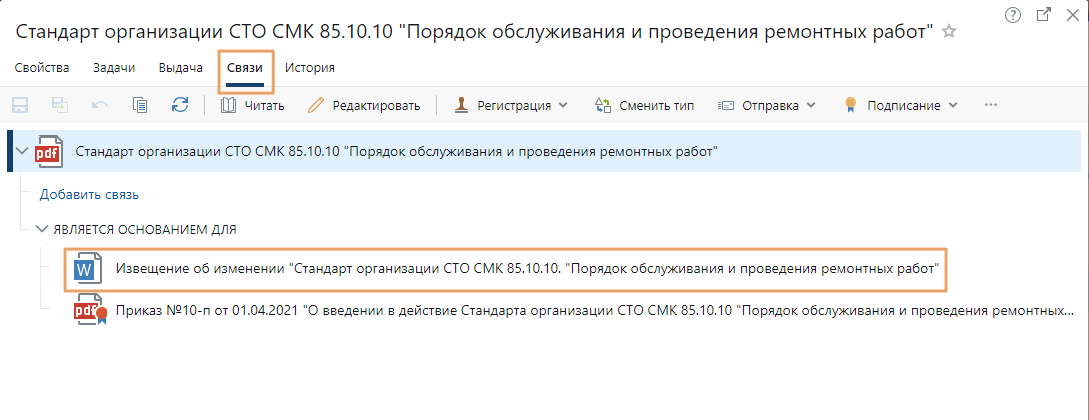Click the undo arrow icon
The width and height of the screenshot is (1089, 420).
[x=100, y=106]
